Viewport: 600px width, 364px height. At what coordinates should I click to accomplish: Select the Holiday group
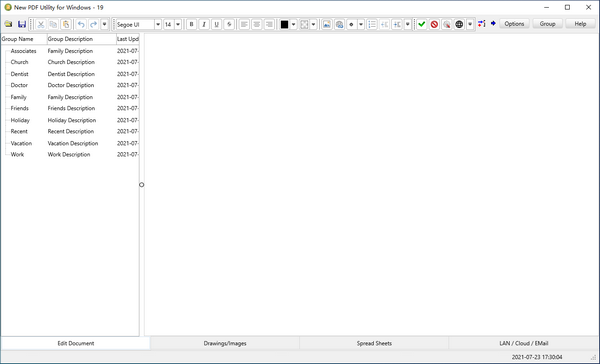[20, 120]
